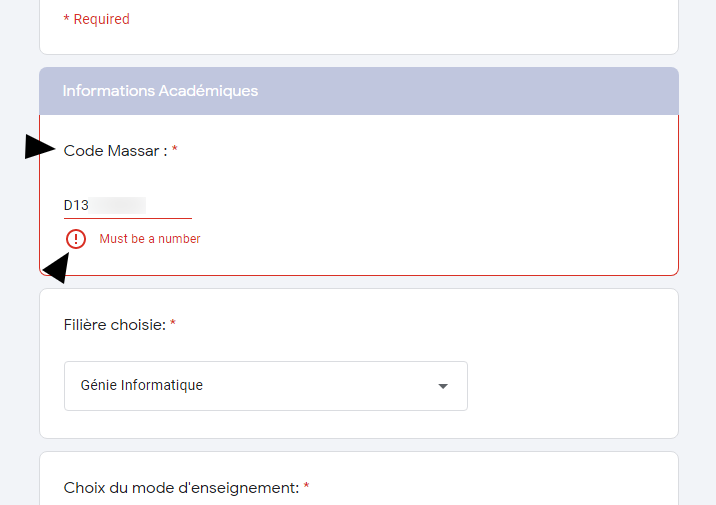Click the red underline of Code Massar field
This screenshot has width=716, height=505.
[127, 218]
